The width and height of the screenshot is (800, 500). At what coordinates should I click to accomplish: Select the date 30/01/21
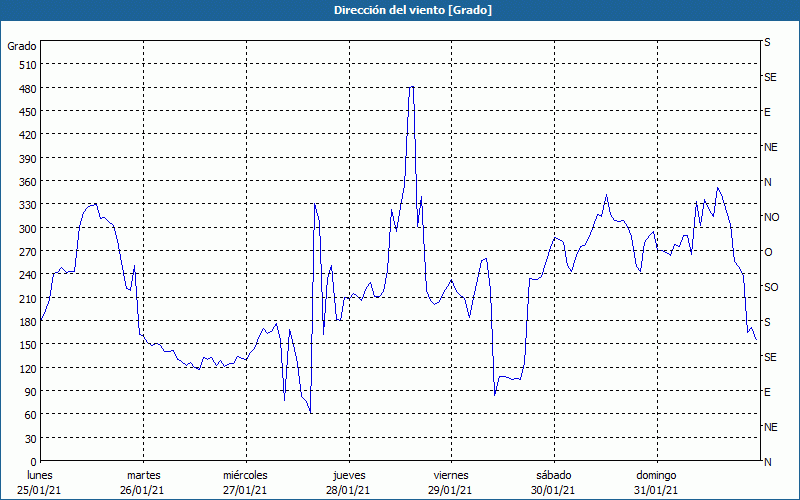(554, 490)
